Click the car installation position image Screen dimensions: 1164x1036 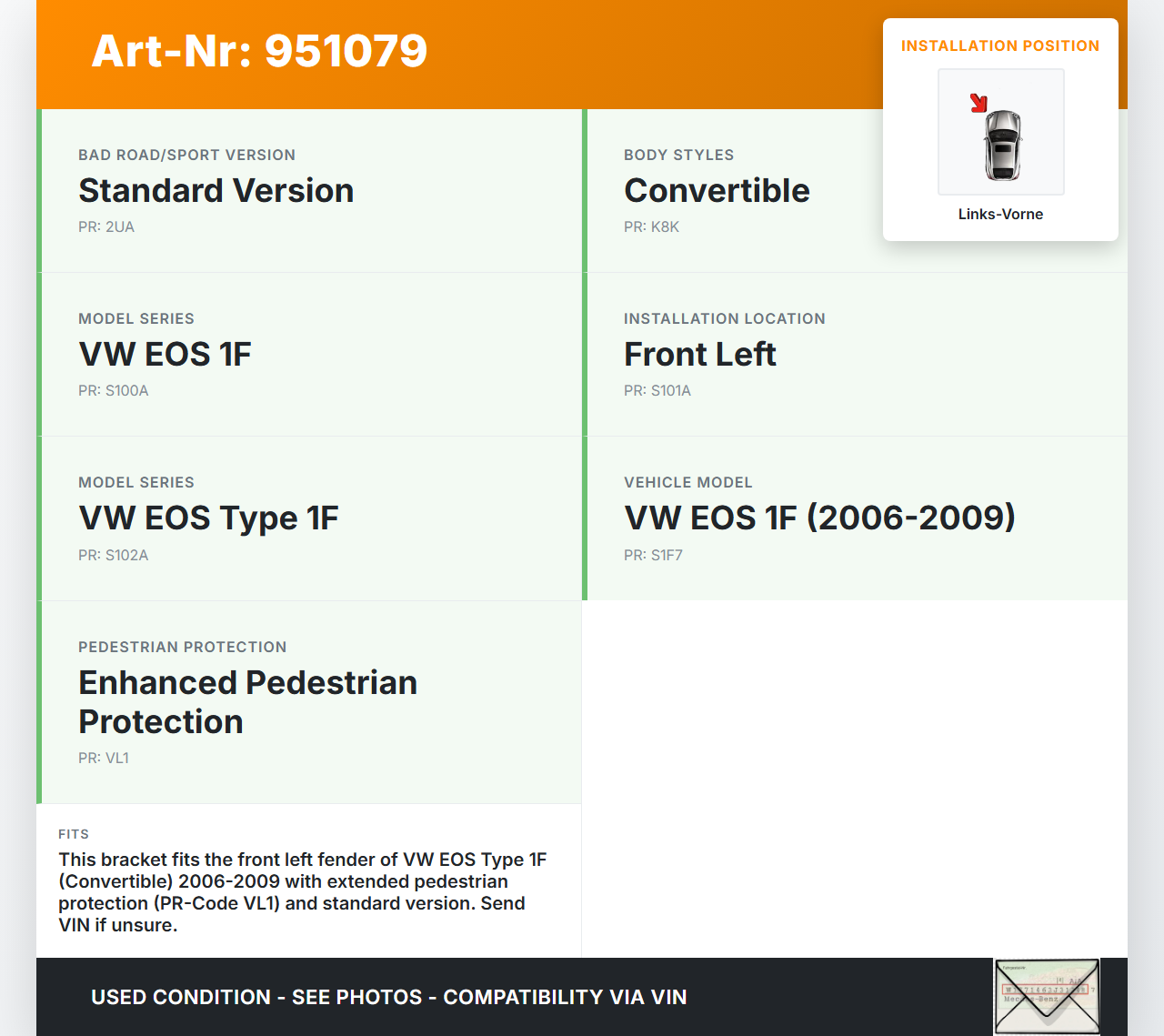tap(1000, 132)
